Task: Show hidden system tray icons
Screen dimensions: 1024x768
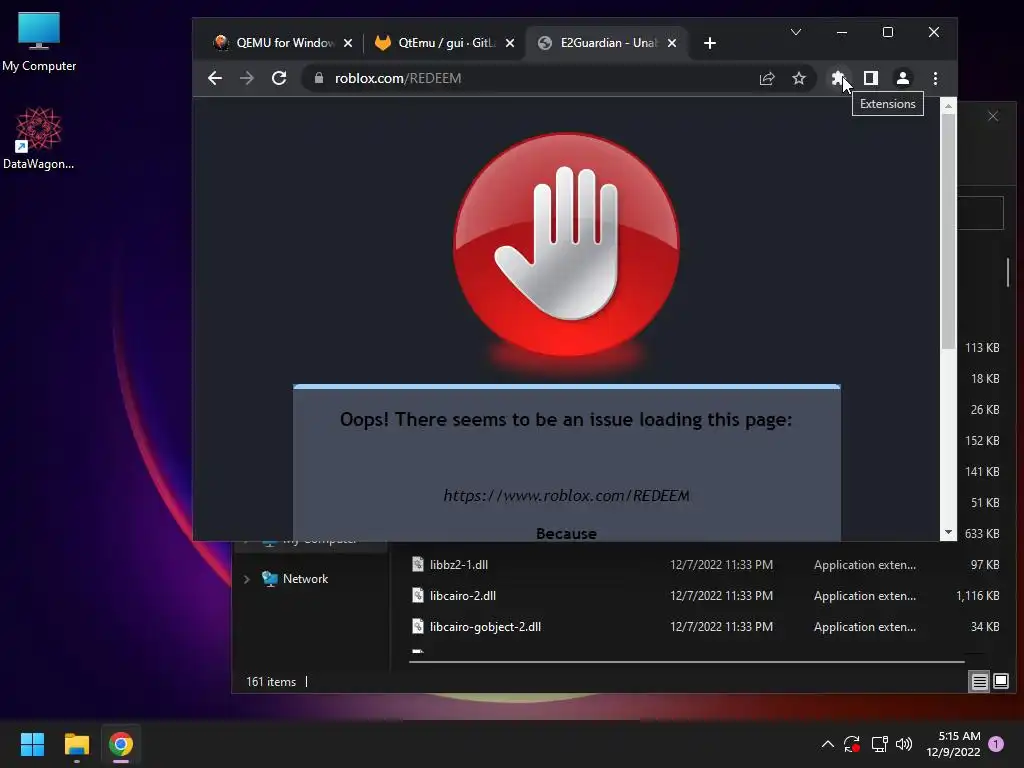Action: (827, 744)
